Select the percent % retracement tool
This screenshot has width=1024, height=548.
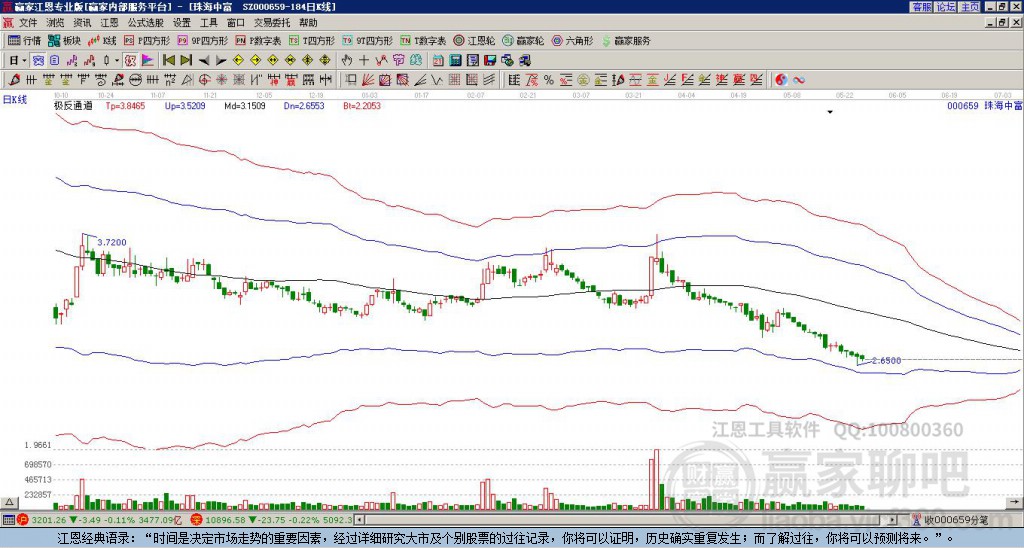(x=549, y=80)
